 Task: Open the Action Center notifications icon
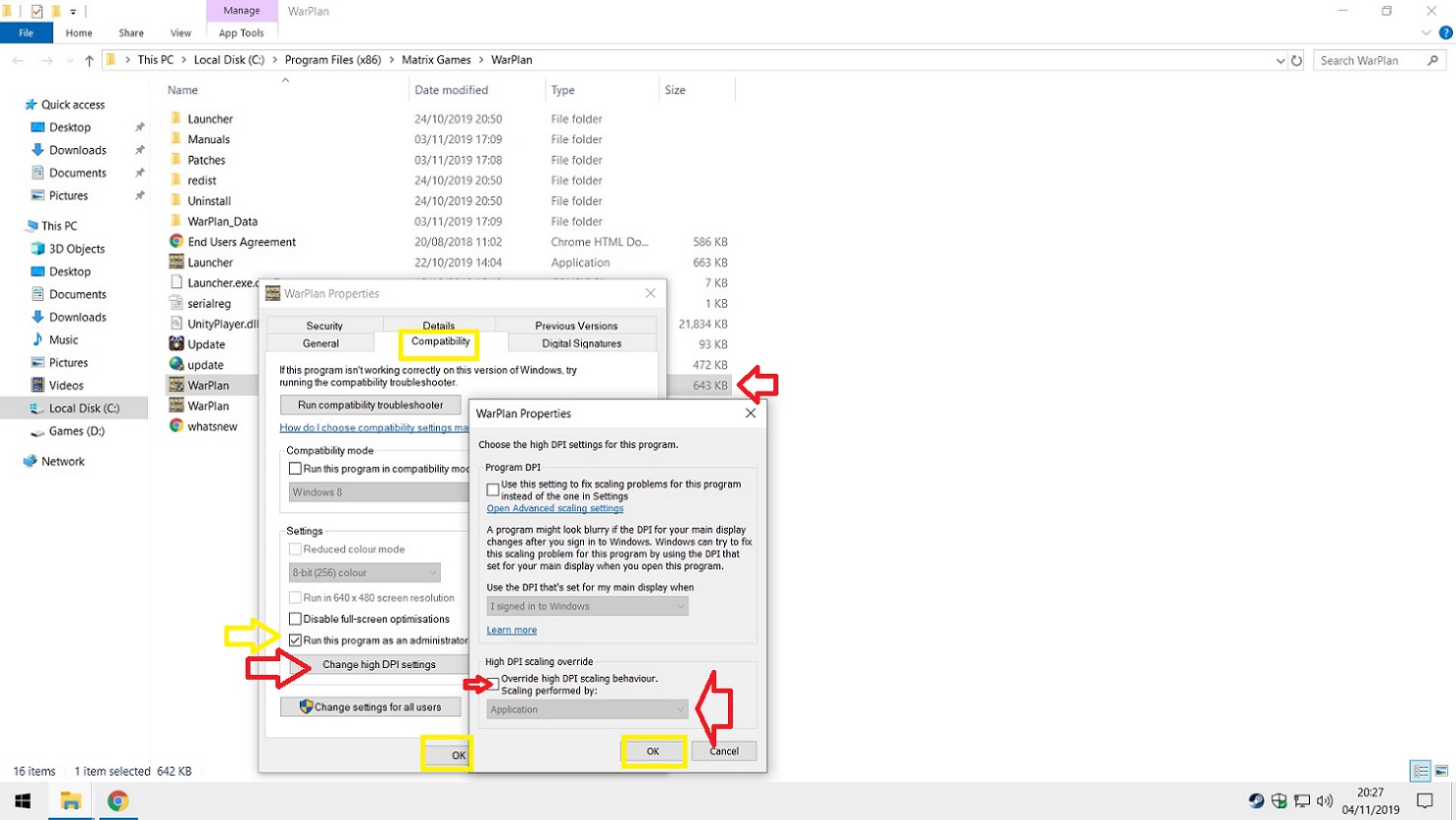1425,800
